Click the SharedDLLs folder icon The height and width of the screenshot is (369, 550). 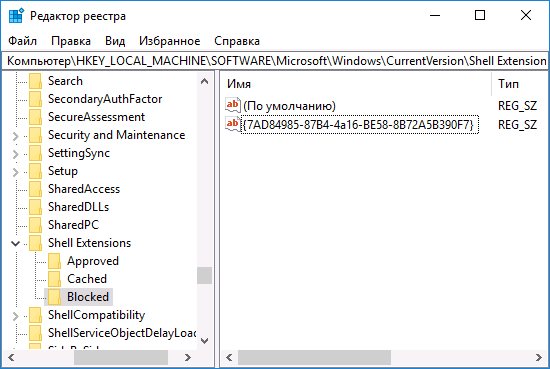pos(35,207)
